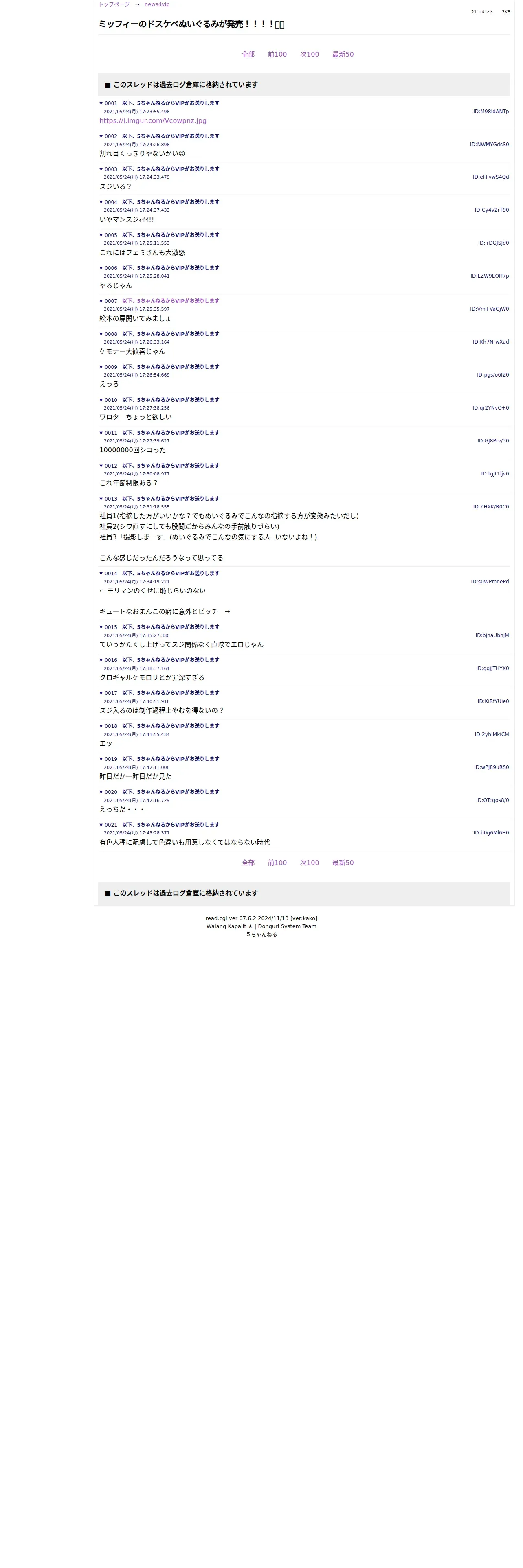Image resolution: width=523 pixels, height=1568 pixels.
Task: Select poster ID:el+vwS4Qd
Action: (491, 177)
